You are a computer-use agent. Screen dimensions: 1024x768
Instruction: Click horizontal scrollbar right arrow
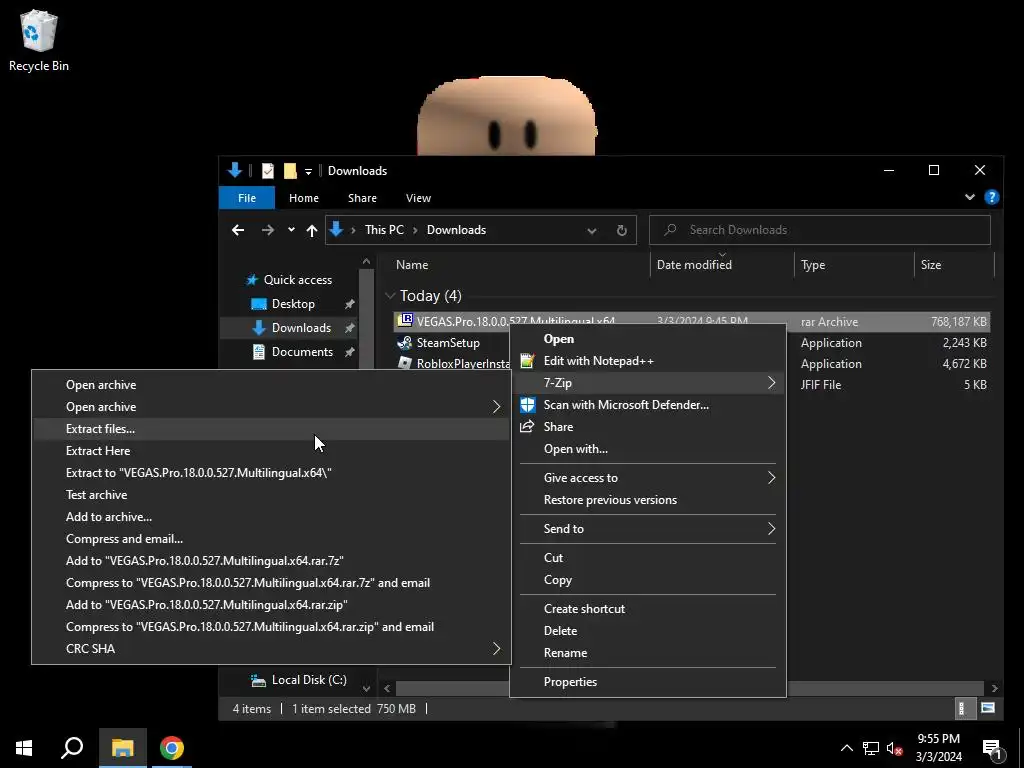pos(994,688)
